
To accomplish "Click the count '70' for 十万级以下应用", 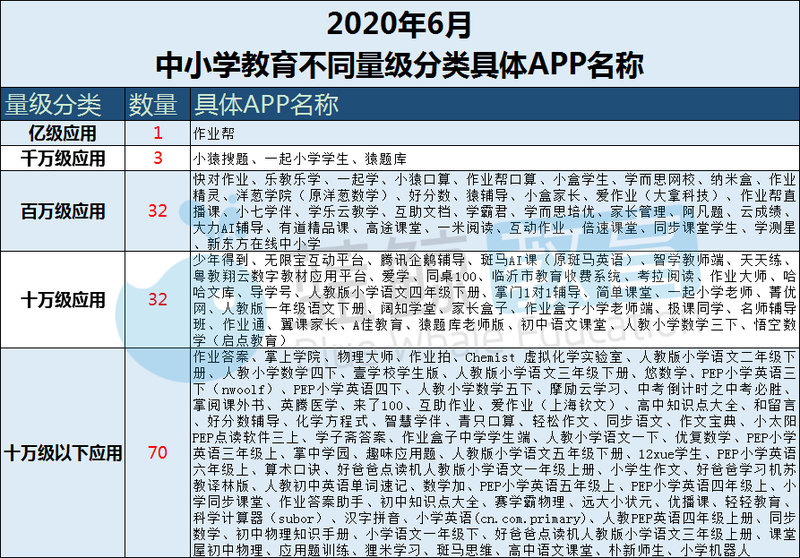I will pos(158,452).
